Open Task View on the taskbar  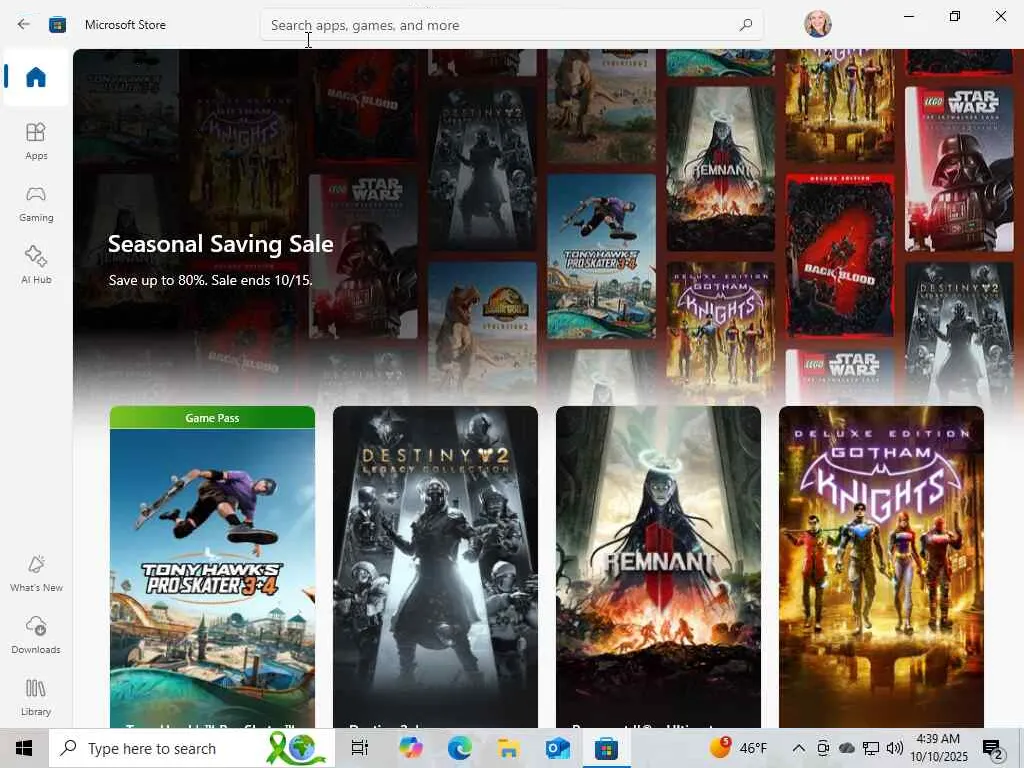(360, 748)
